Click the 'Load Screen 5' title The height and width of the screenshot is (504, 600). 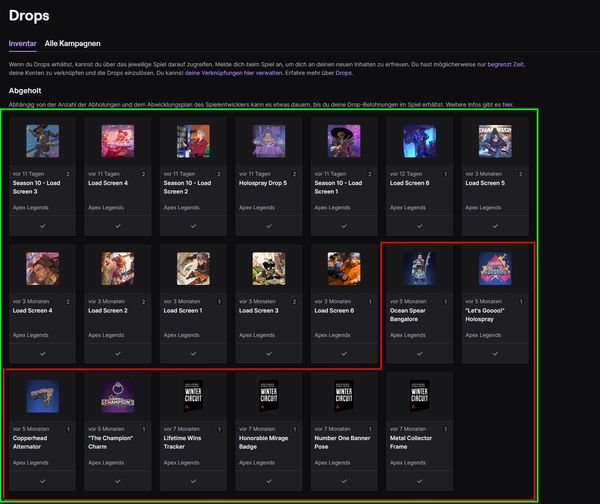click(485, 183)
